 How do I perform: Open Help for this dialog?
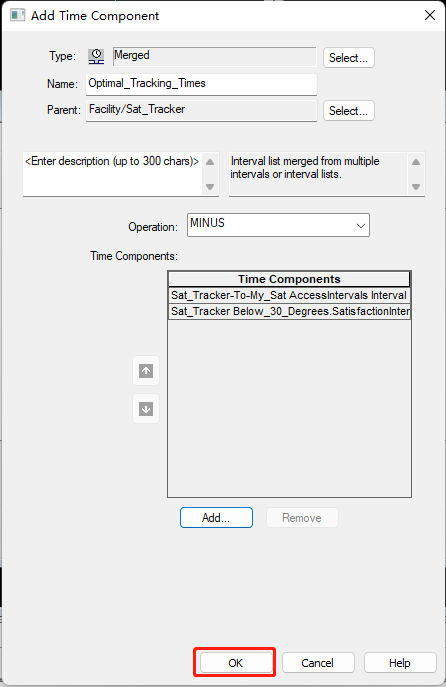coord(400,662)
